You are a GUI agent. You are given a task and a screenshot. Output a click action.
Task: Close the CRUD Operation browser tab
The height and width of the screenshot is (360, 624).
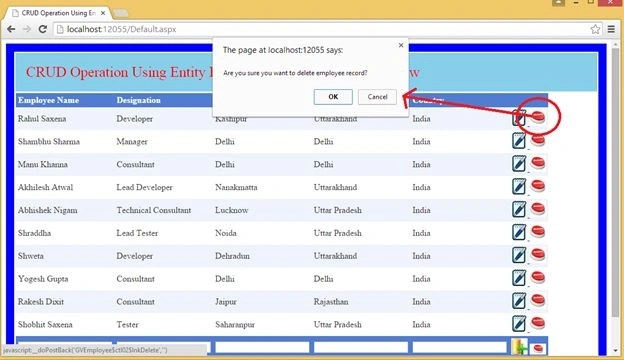(103, 13)
